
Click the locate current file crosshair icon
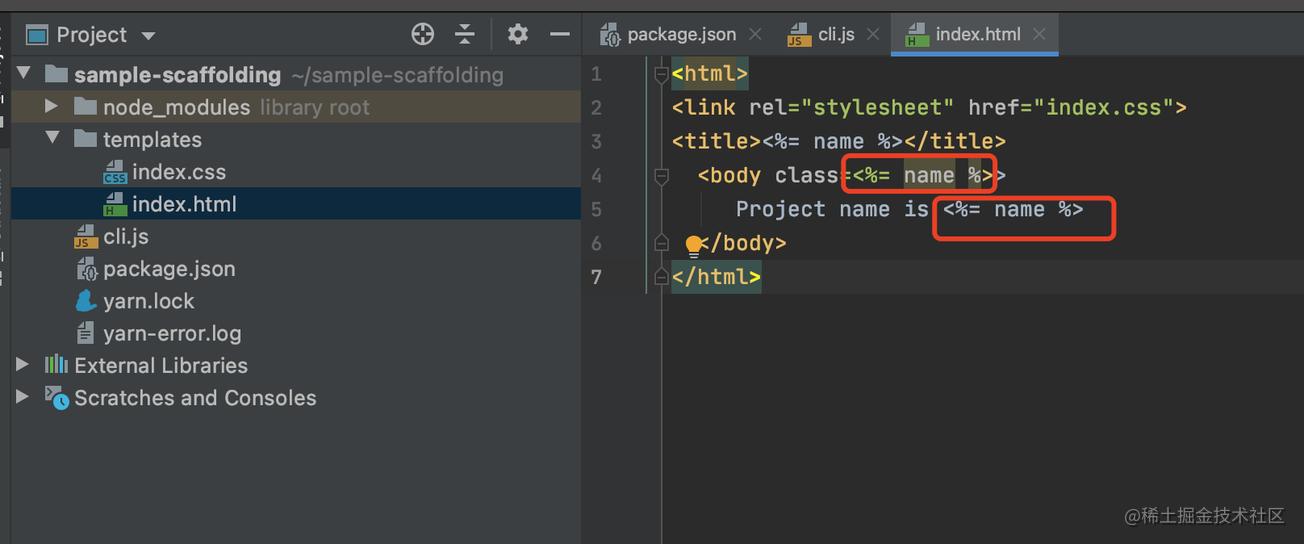pyautogui.click(x=423, y=34)
